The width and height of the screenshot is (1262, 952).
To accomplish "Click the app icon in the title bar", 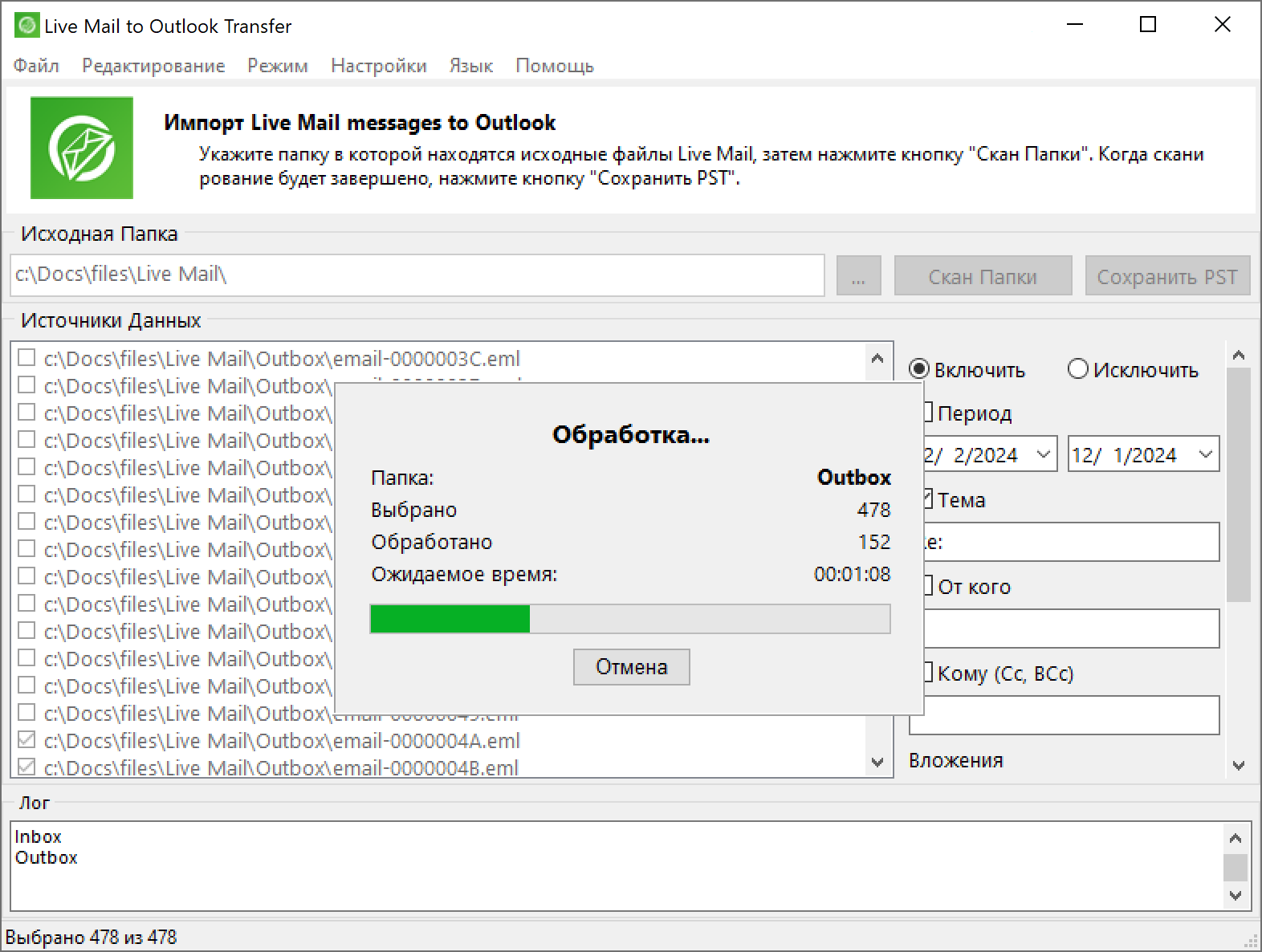I will click(x=26, y=26).
